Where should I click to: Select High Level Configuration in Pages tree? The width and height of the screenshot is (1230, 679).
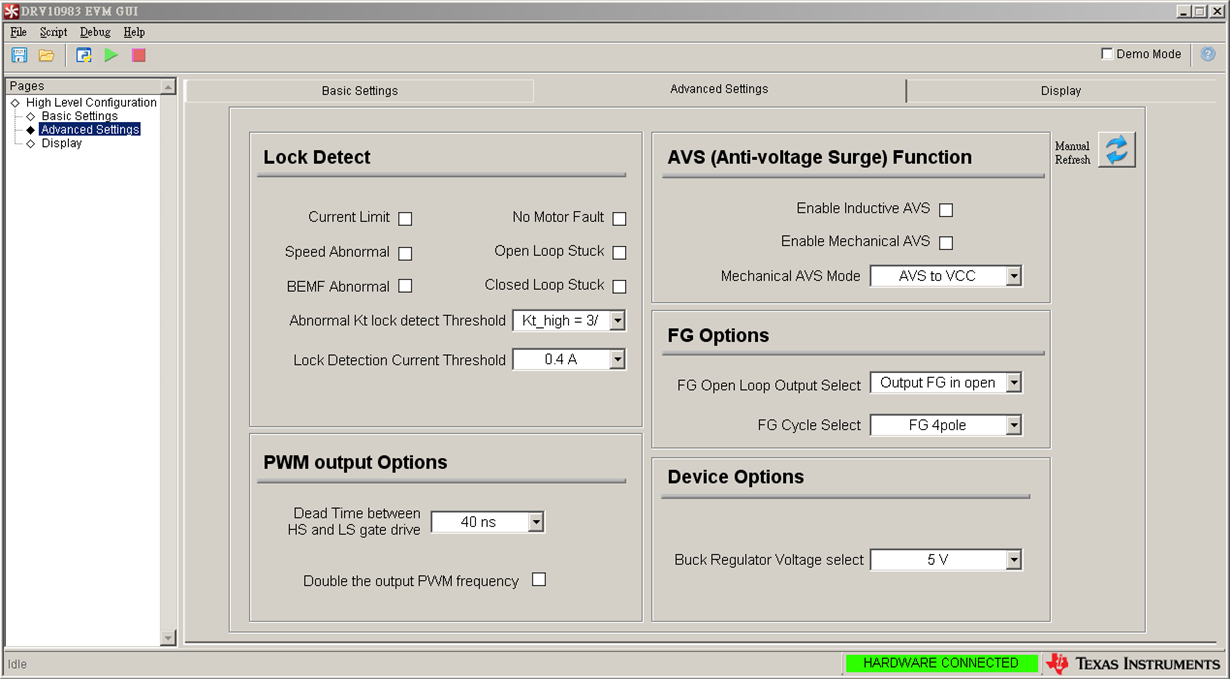(x=91, y=103)
